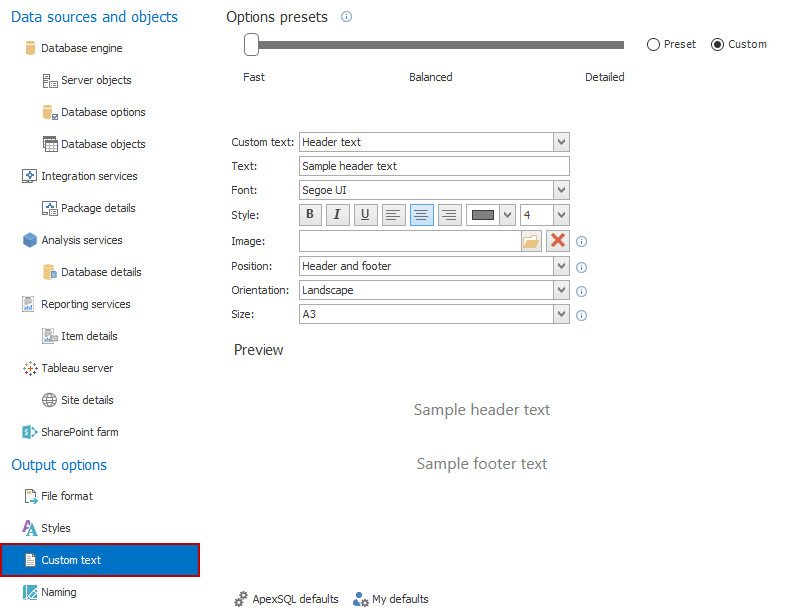
Task: Open SharePoint farm settings
Action: (x=80, y=432)
